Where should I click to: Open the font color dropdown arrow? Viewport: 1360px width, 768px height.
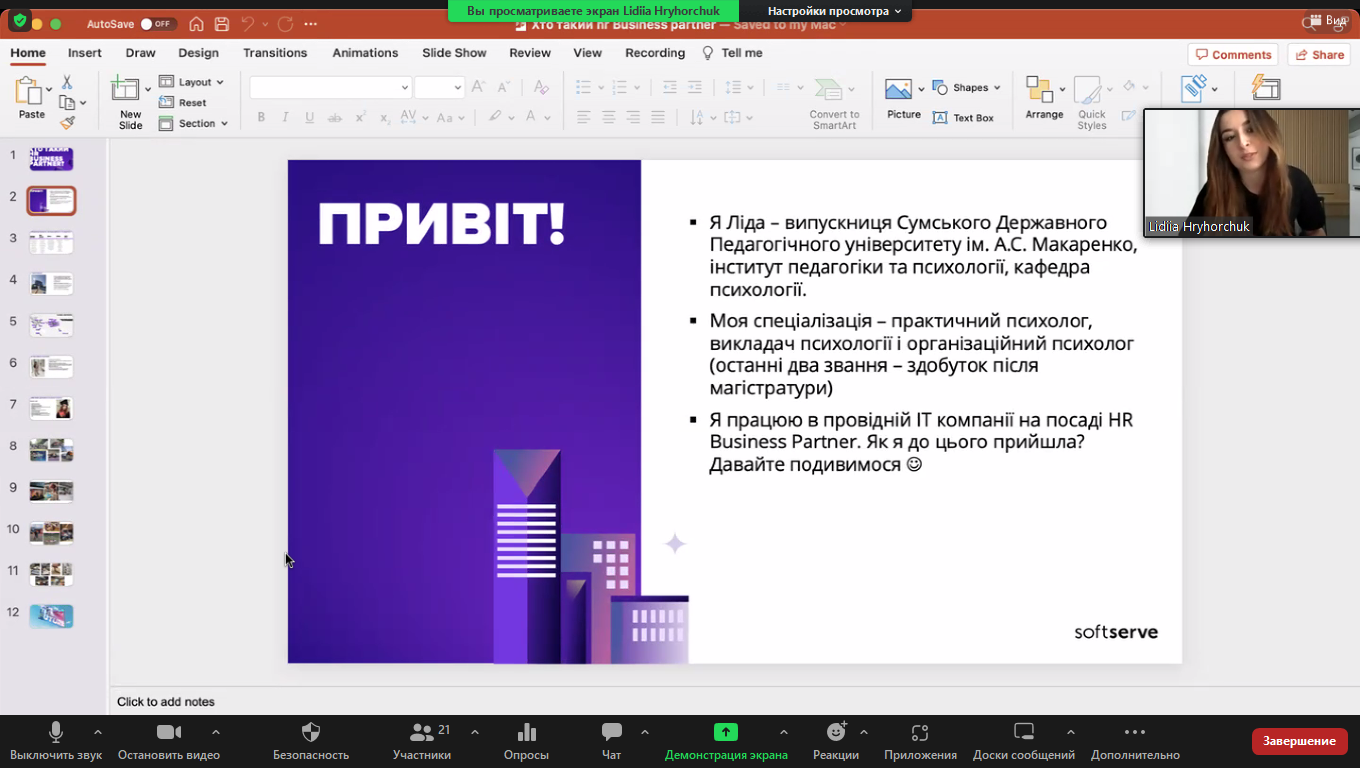pyautogui.click(x=547, y=117)
